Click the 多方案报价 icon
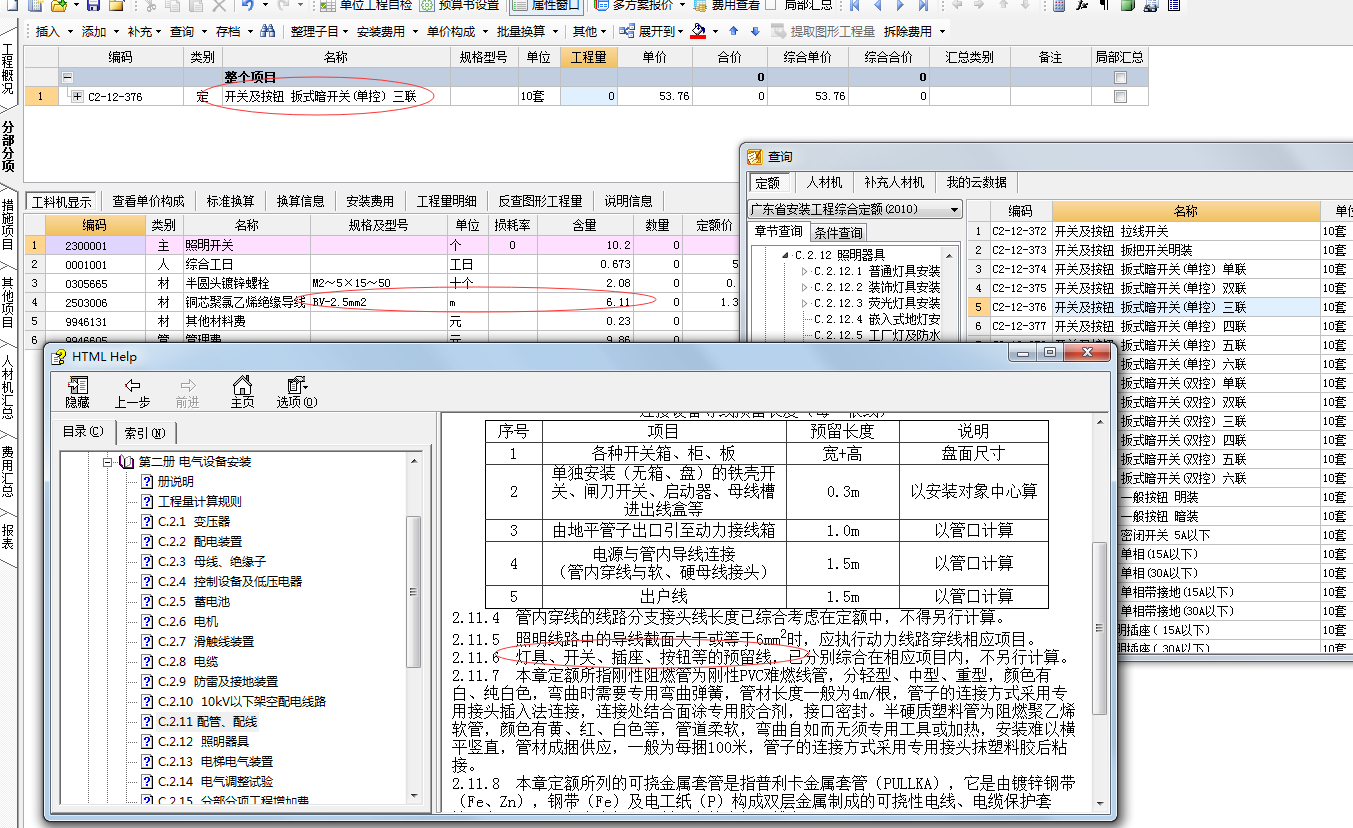The width and height of the screenshot is (1353, 828). coord(602,6)
